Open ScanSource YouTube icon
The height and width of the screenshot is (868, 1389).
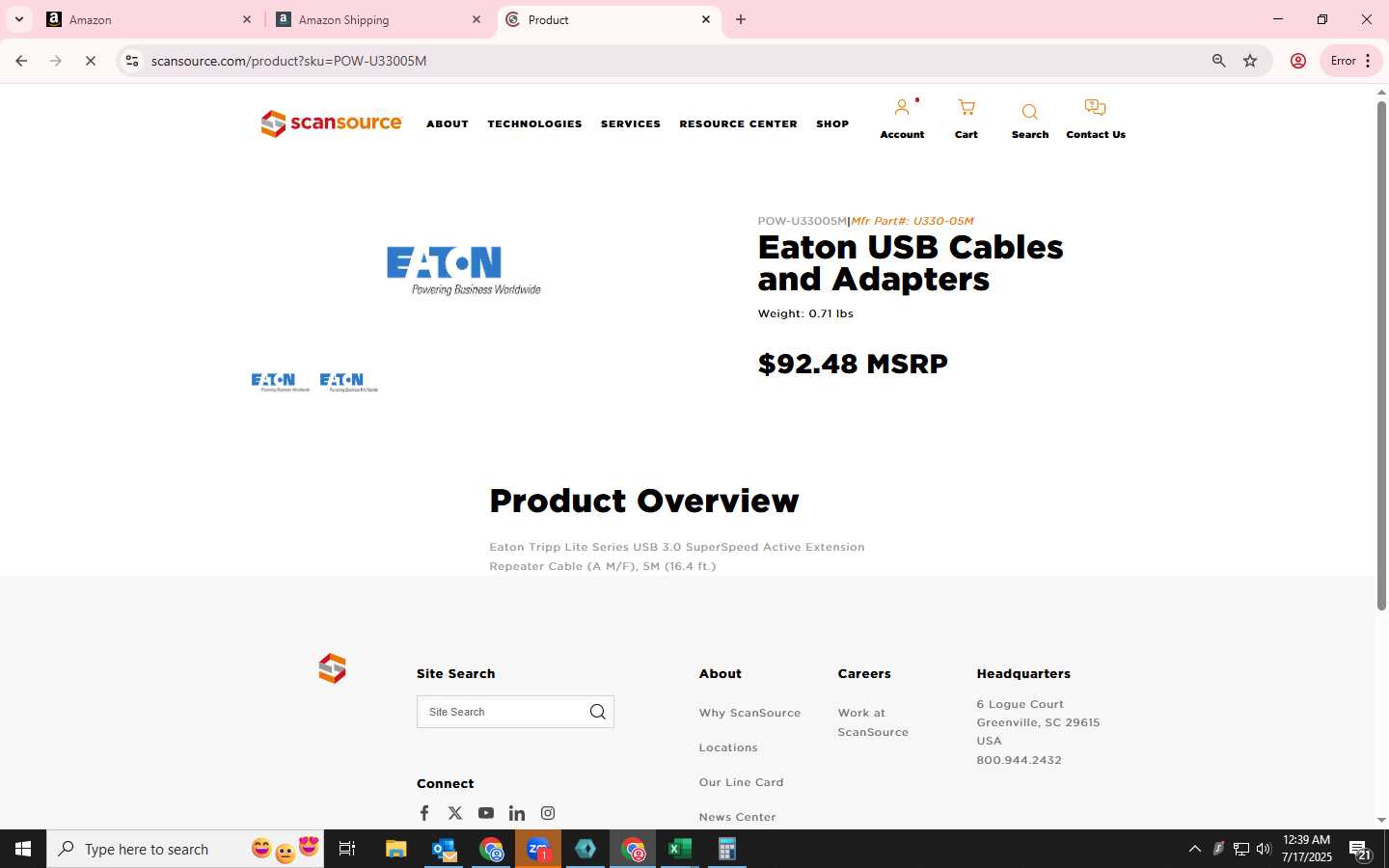pos(486,813)
